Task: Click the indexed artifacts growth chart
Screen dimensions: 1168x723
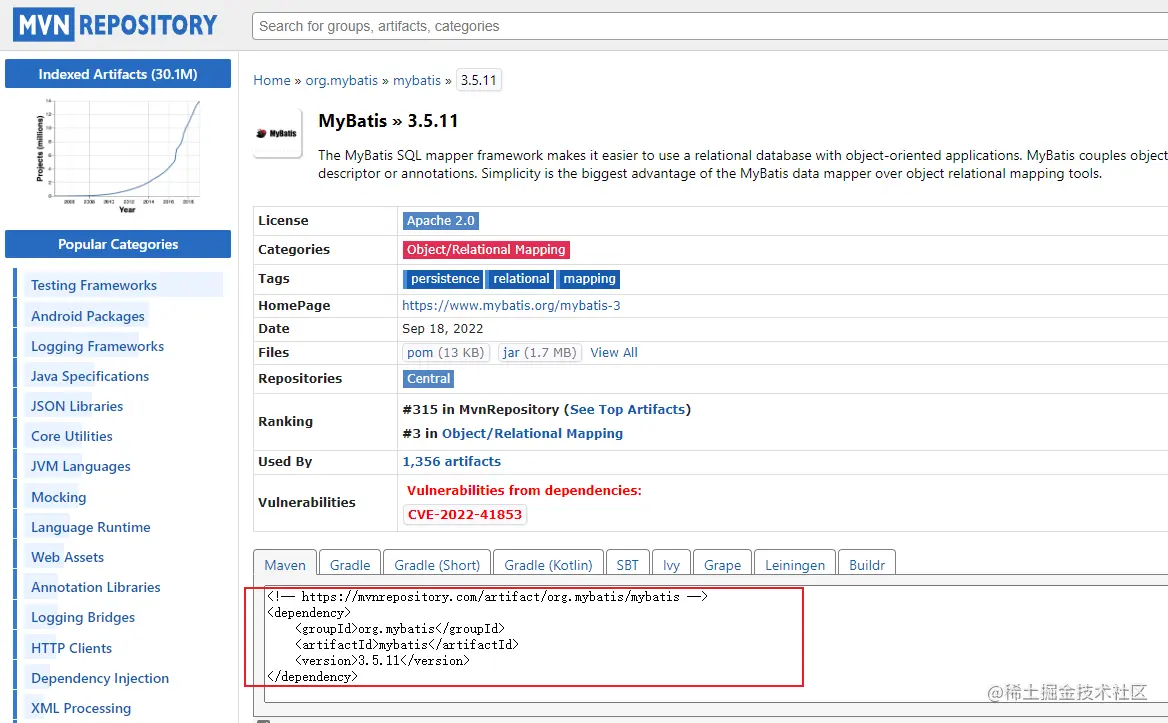Action: 118,156
